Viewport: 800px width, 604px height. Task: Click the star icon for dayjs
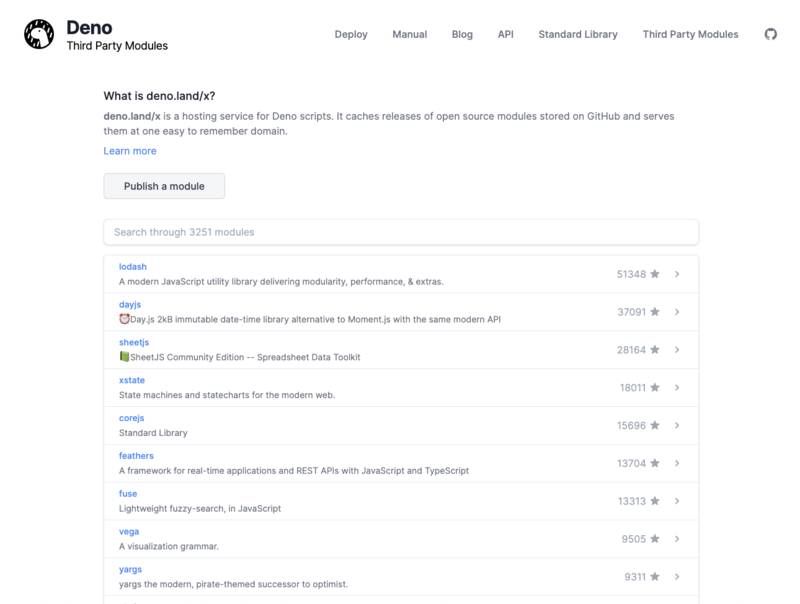655,312
